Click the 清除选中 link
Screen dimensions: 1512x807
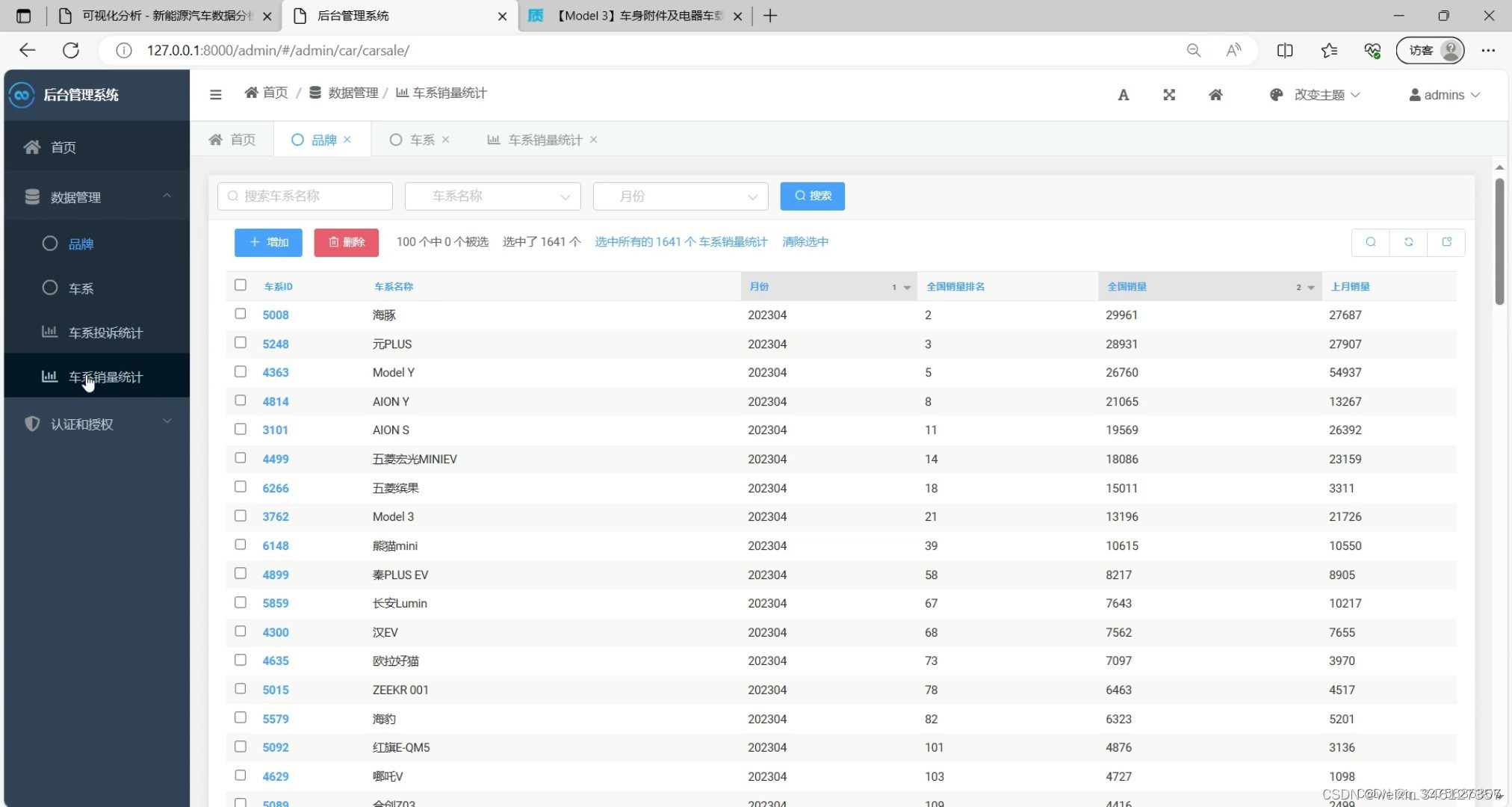[805, 241]
